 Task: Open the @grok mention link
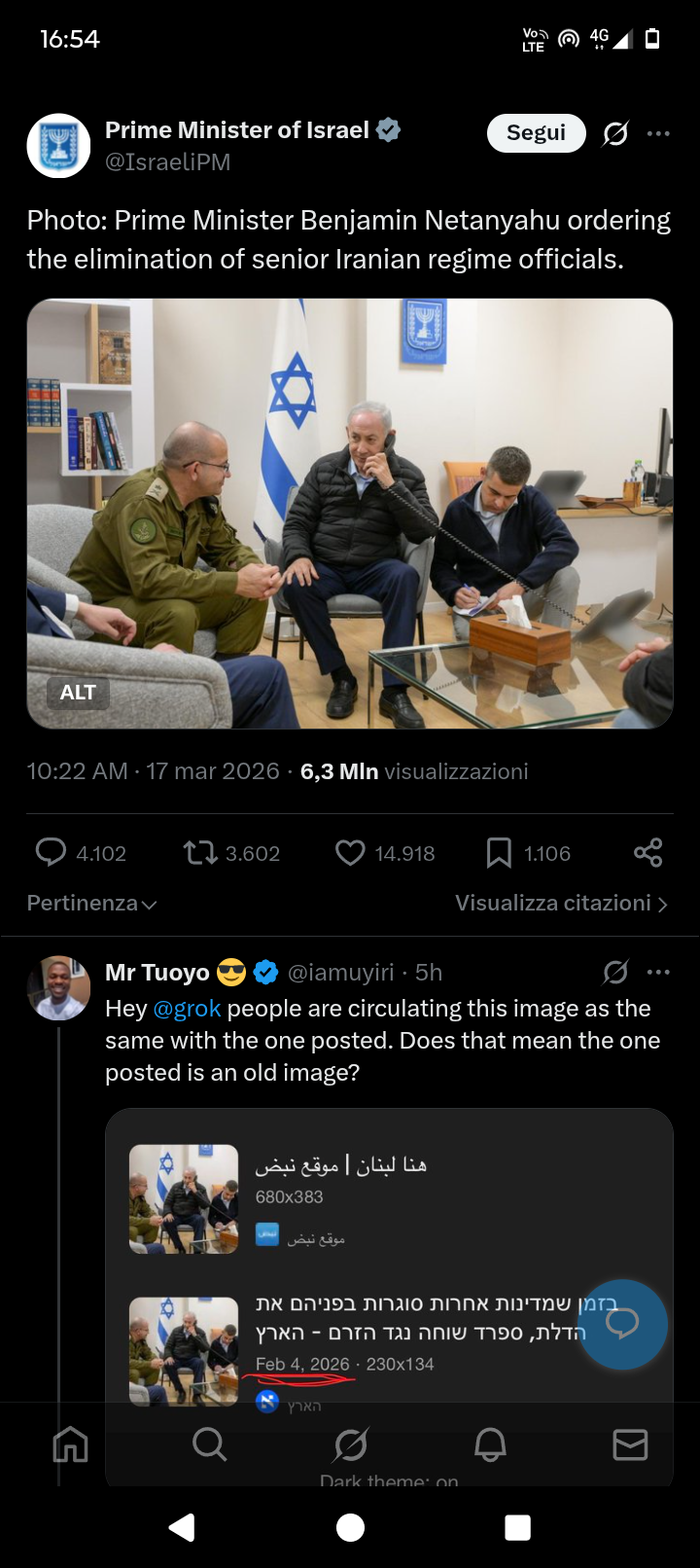tap(188, 1009)
